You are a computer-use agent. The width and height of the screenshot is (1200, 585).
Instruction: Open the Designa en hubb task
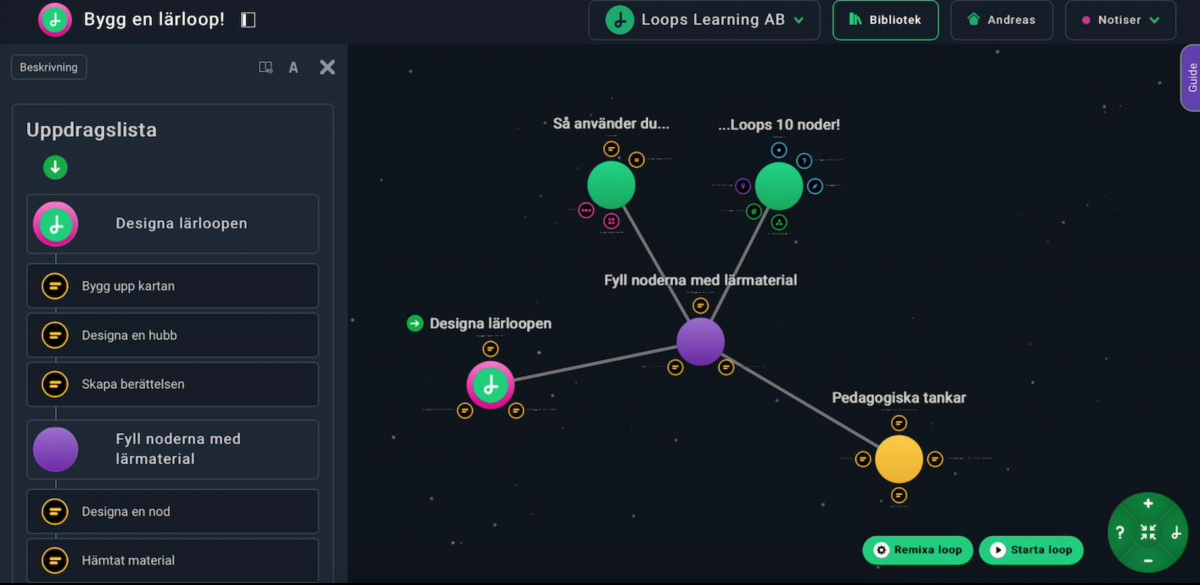172,335
